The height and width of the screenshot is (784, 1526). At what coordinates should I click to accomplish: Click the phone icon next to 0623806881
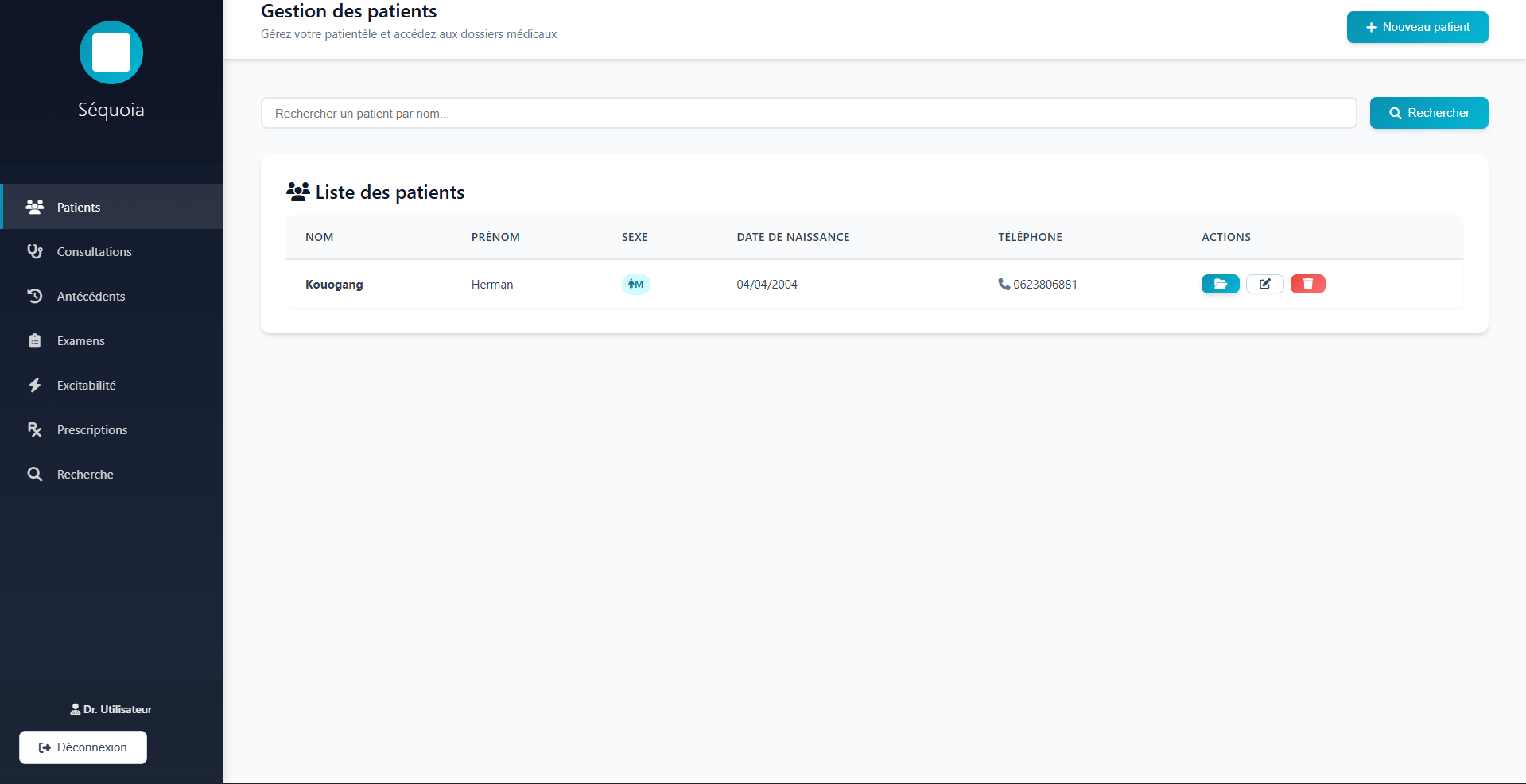point(1004,284)
